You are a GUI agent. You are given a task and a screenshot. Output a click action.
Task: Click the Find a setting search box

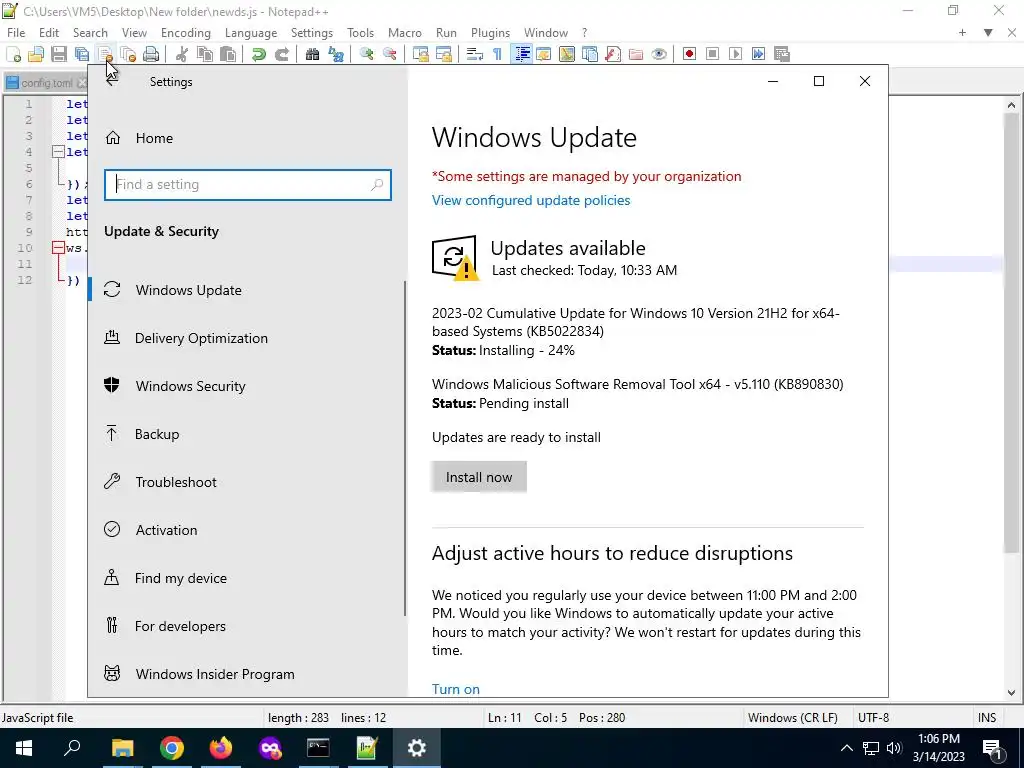pyautogui.click(x=248, y=185)
